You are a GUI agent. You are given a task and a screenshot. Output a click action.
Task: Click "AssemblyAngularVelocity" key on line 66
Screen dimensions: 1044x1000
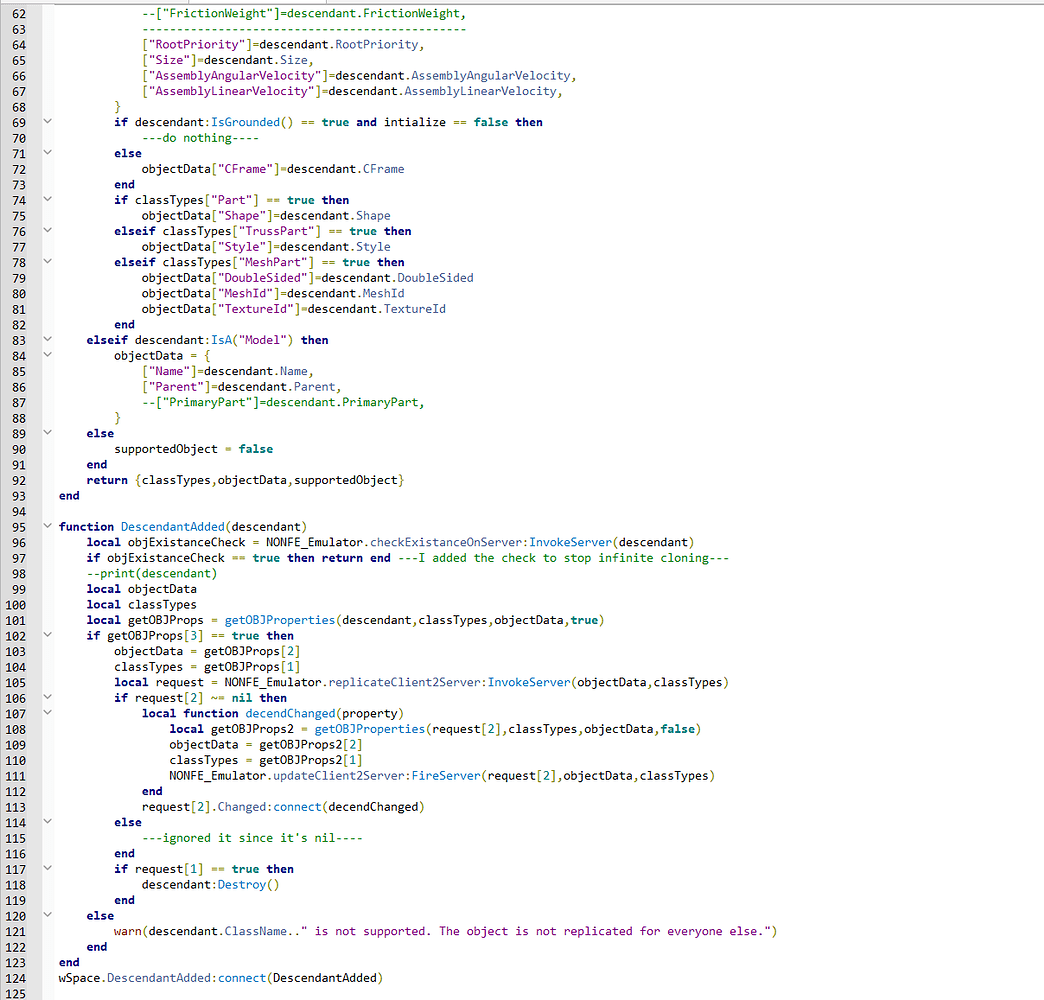(x=235, y=76)
